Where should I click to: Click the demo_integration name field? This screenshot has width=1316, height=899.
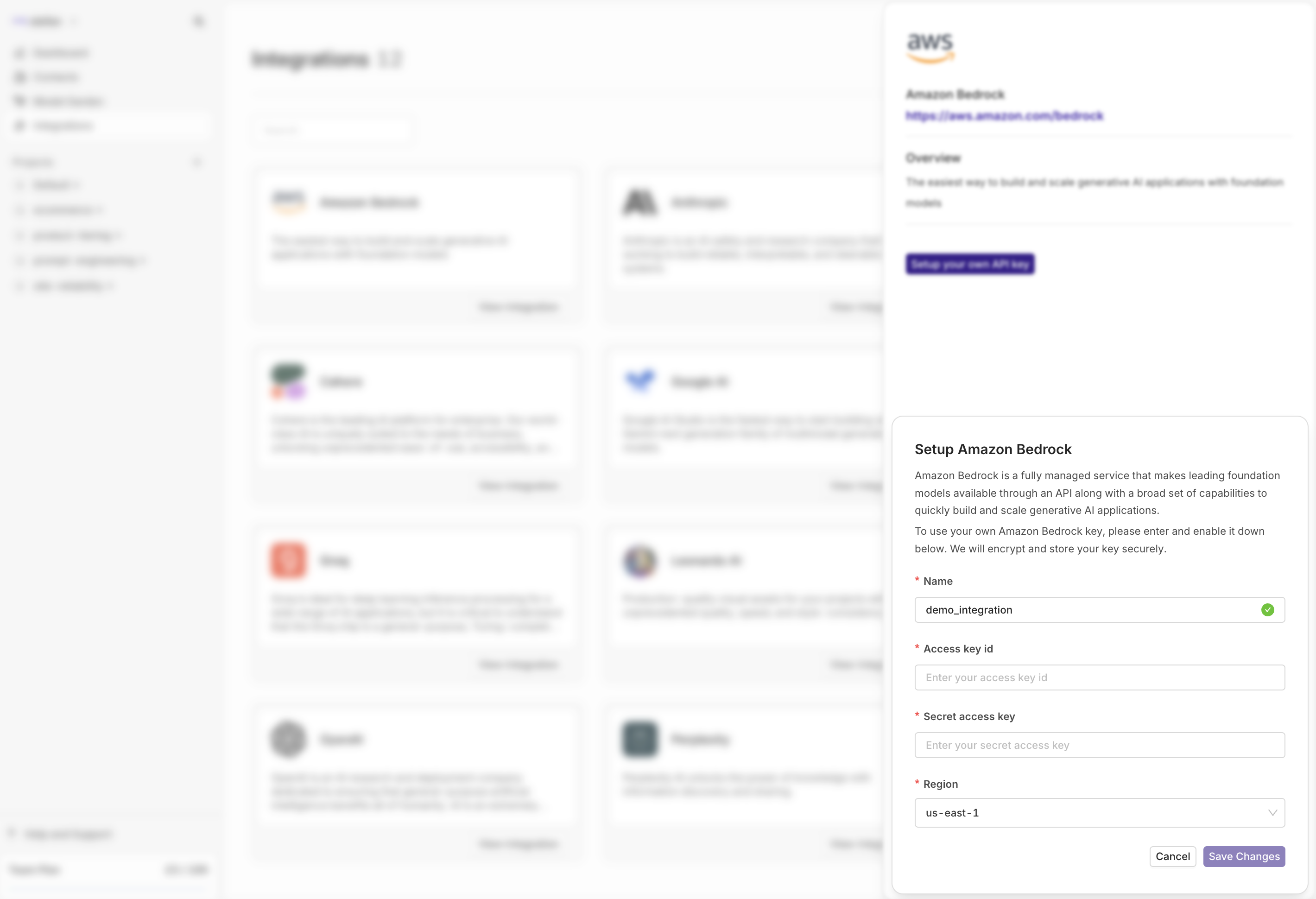click(1100, 609)
